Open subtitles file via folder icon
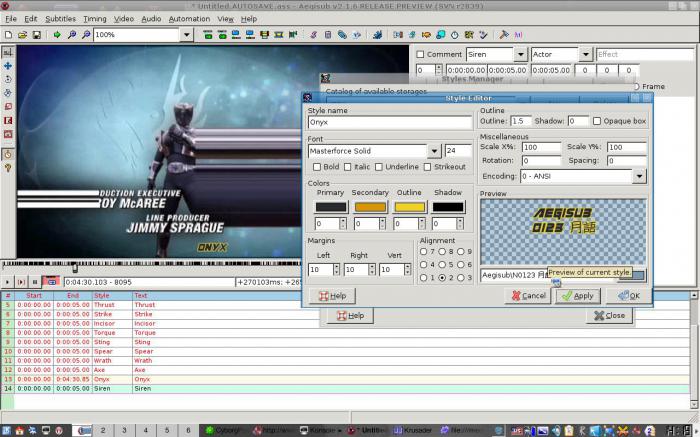700x437 pixels. [x=22, y=35]
